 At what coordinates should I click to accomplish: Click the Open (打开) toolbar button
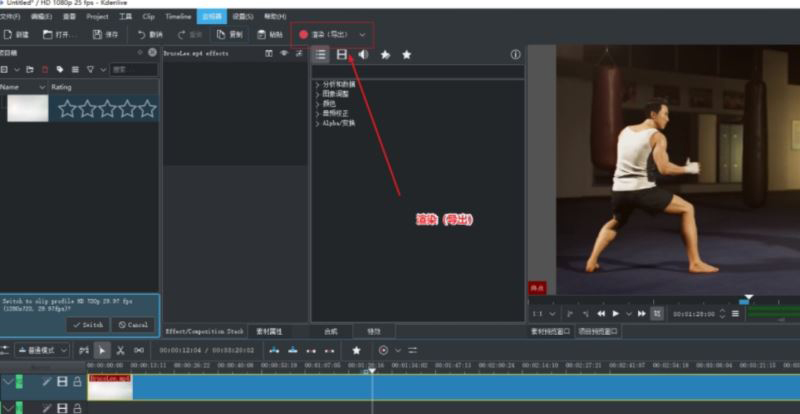(60, 35)
